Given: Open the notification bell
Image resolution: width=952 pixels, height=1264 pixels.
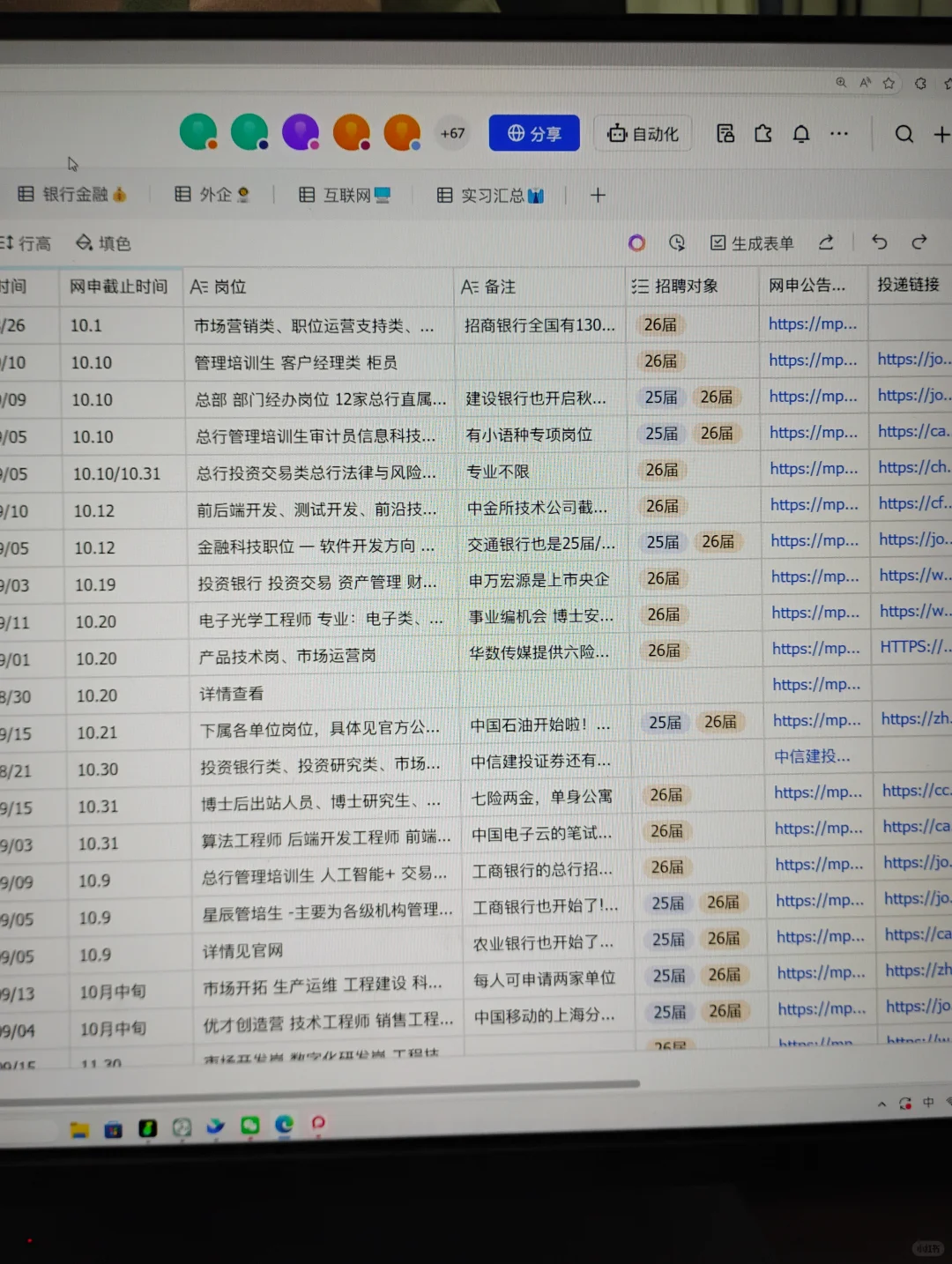Looking at the screenshot, I should (x=801, y=134).
